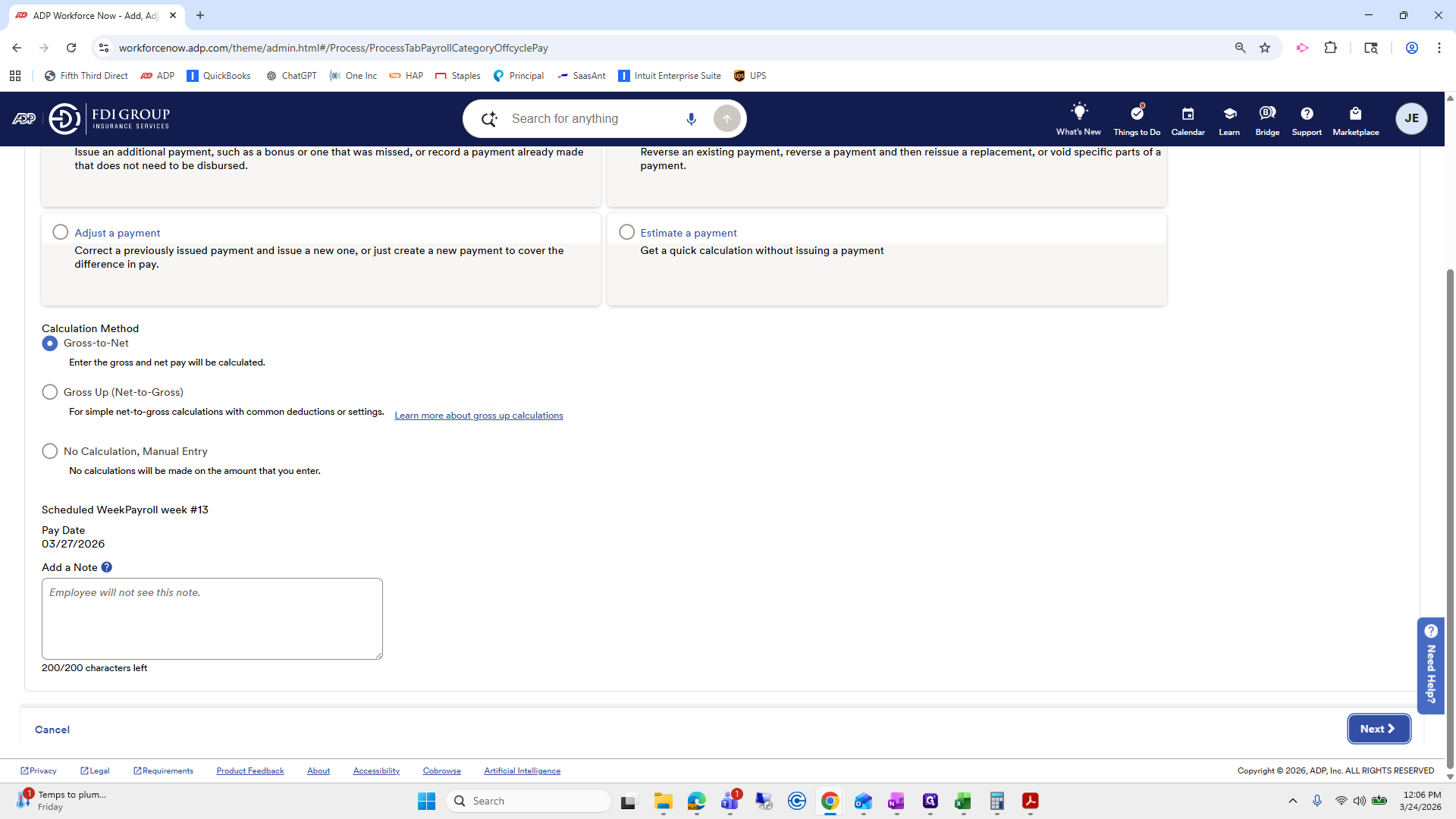Open the What's New lightbulb icon
1456x819 pixels.
pos(1078,113)
